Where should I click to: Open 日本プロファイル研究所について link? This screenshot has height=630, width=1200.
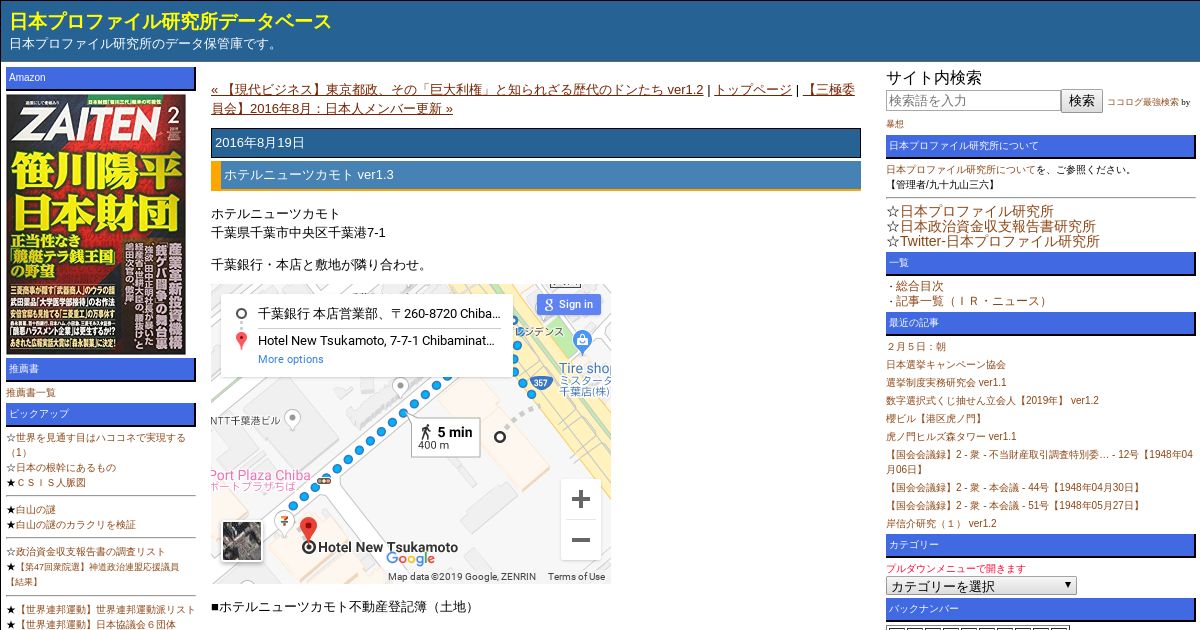[x=961, y=169]
